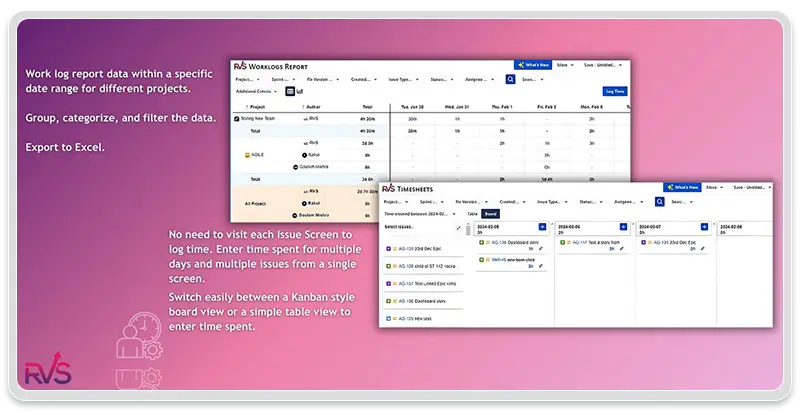Click search icon in Timesheets window

tap(660, 202)
